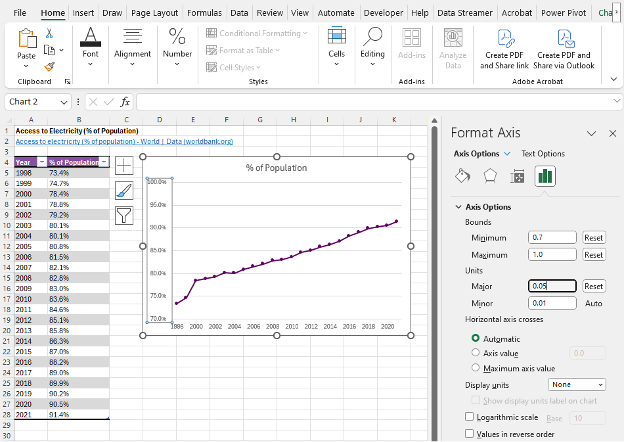Reset the Major unit
The width and height of the screenshot is (624, 442).
click(593, 286)
